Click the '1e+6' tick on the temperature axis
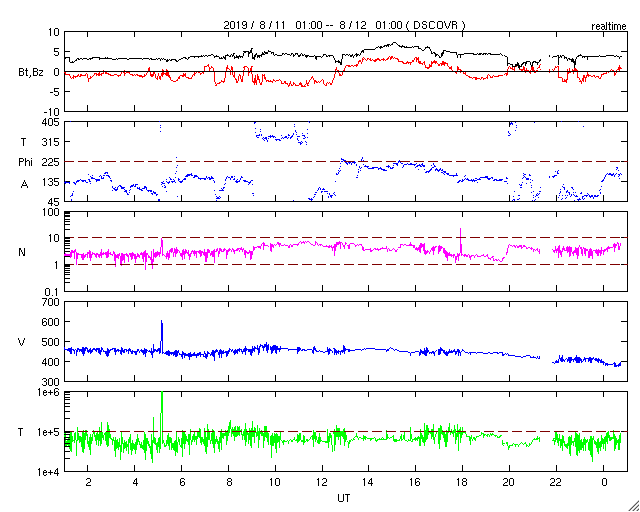The height and width of the screenshot is (512, 640). [49, 392]
